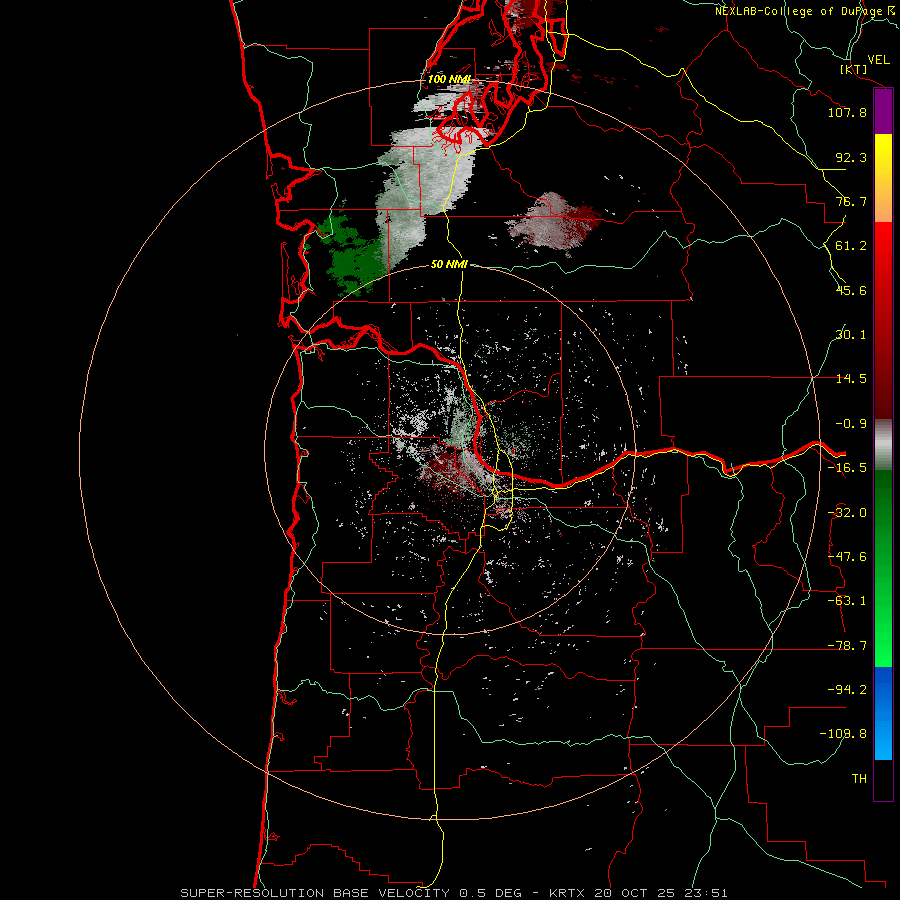
Task: Click the -16.5 legend value
Action: 847,468
